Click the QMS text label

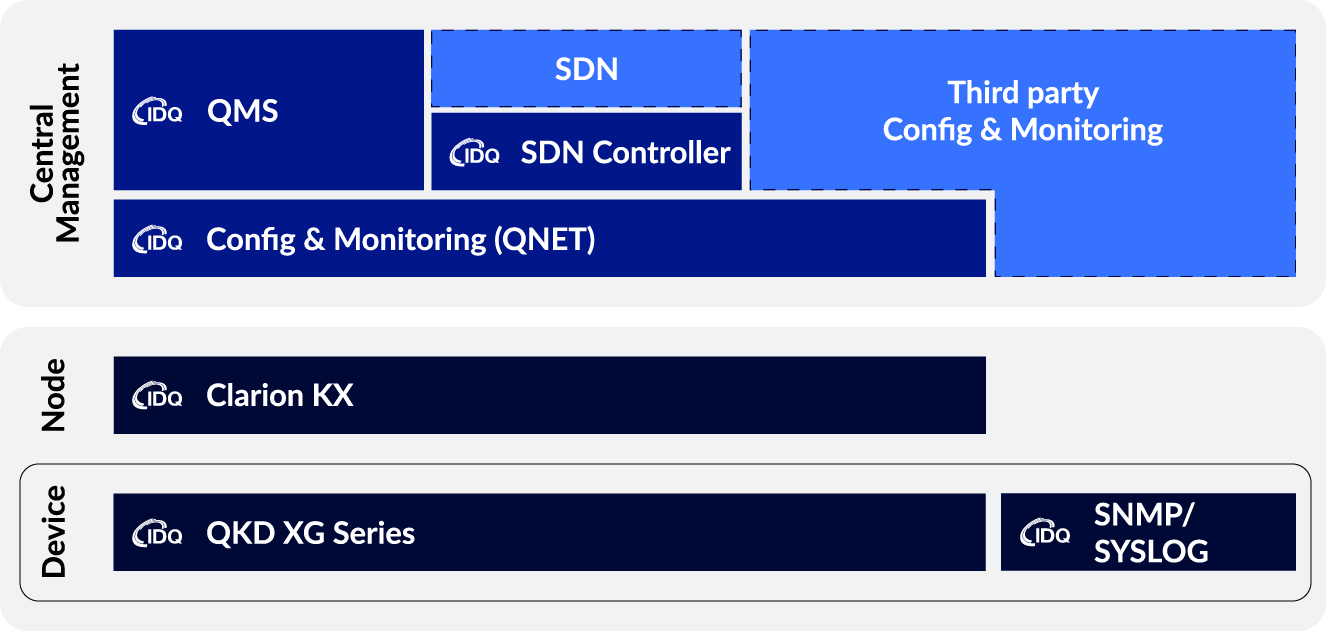tap(242, 111)
